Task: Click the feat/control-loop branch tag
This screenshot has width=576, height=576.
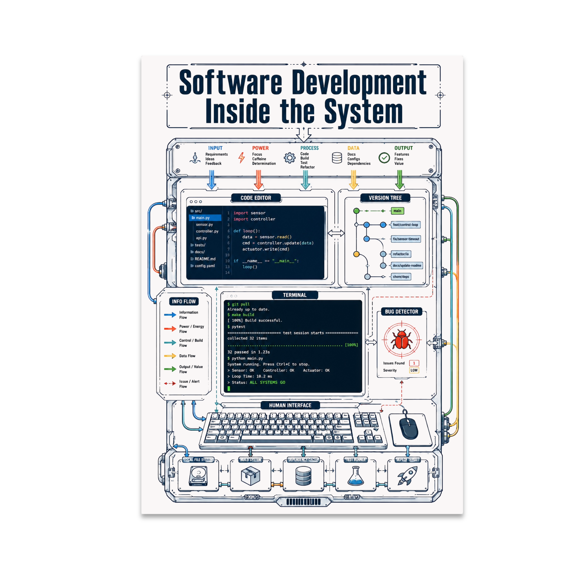Action: (x=405, y=224)
